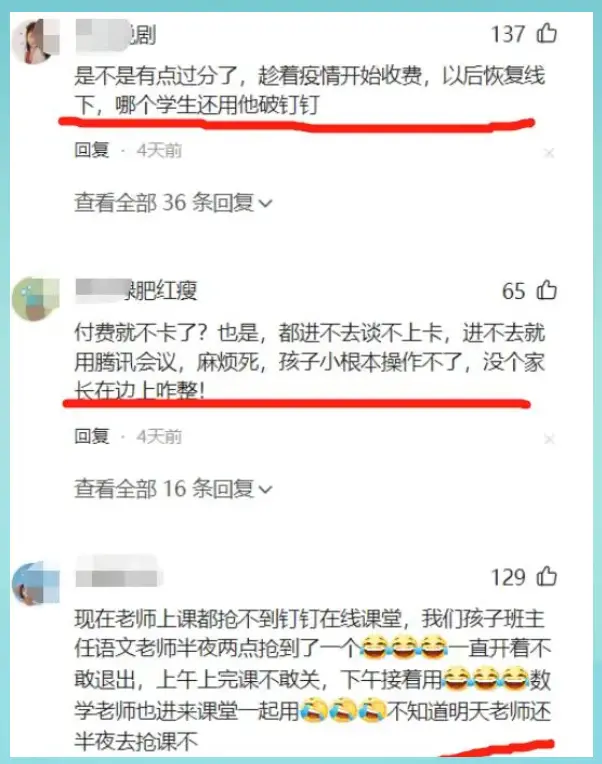Screen dimensions: 602x764
Task: Reply to the 破钉钉 comment via 回复
Action: [92, 150]
